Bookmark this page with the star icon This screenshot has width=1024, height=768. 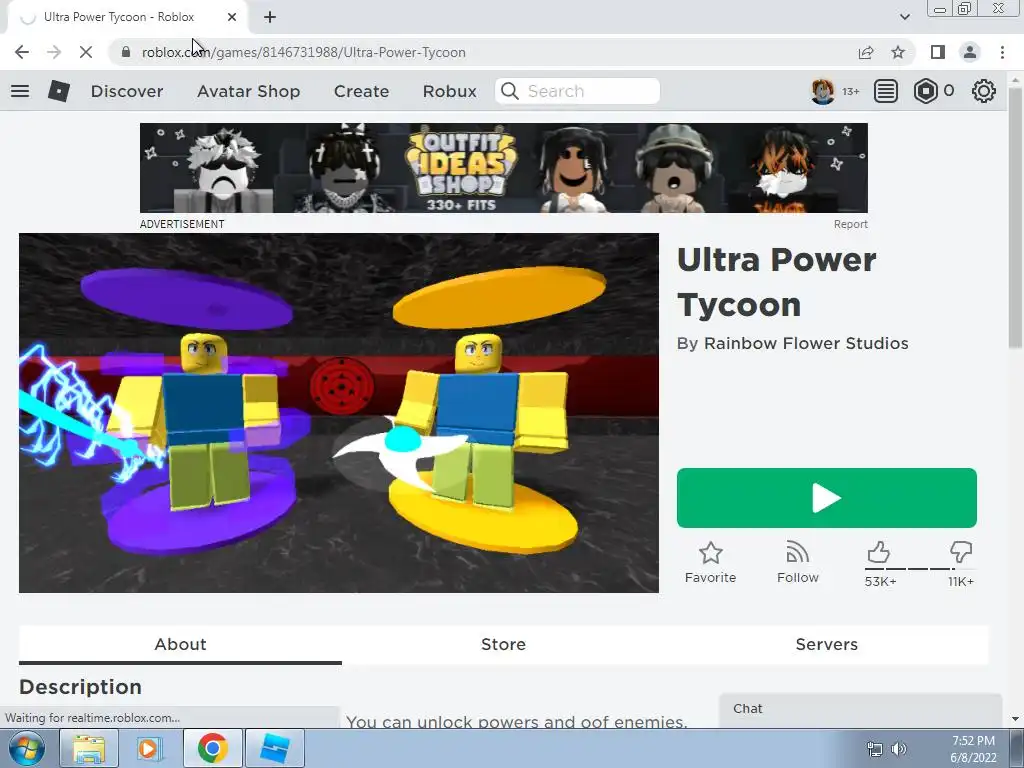pos(898,52)
